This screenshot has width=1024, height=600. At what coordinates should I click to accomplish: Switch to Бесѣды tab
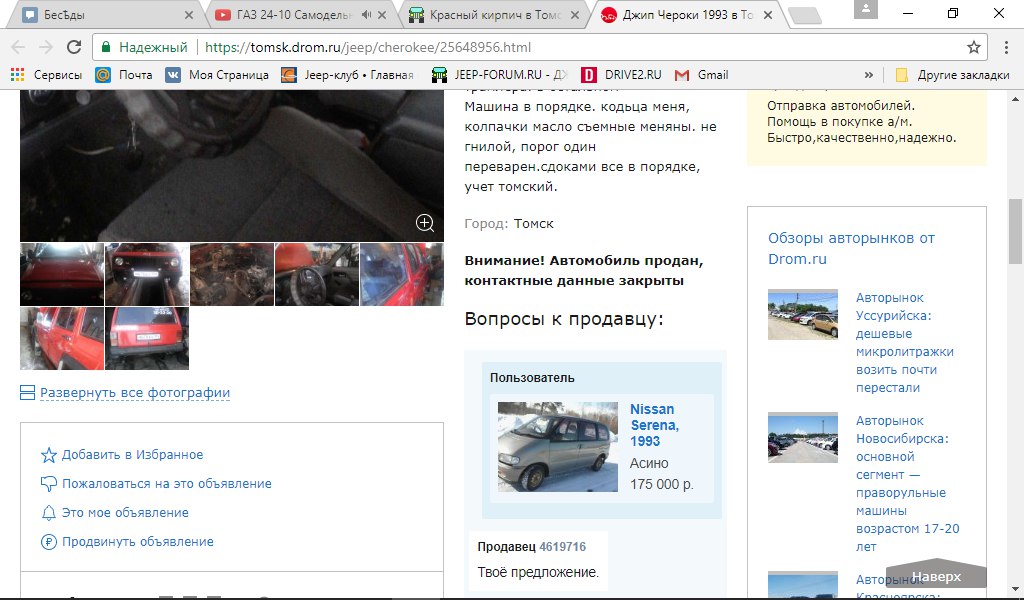tap(108, 14)
